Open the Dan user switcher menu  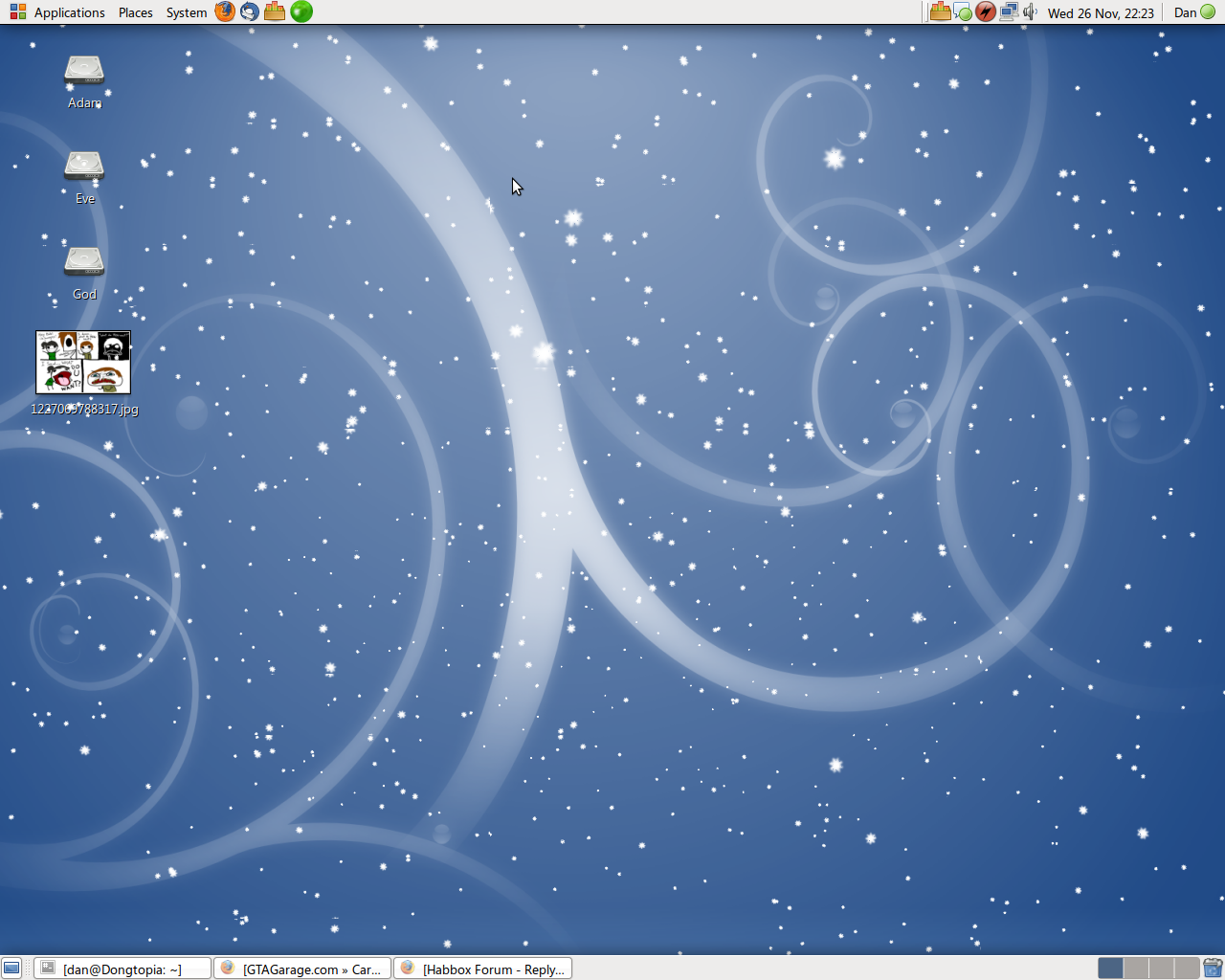pos(1193,12)
